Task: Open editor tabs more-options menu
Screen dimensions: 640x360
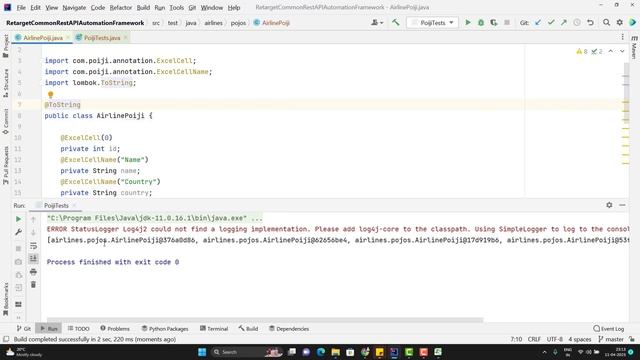Action: (622, 37)
